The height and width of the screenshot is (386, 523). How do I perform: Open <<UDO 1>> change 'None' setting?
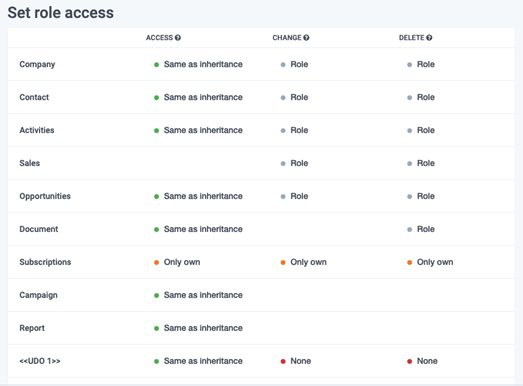pos(296,361)
